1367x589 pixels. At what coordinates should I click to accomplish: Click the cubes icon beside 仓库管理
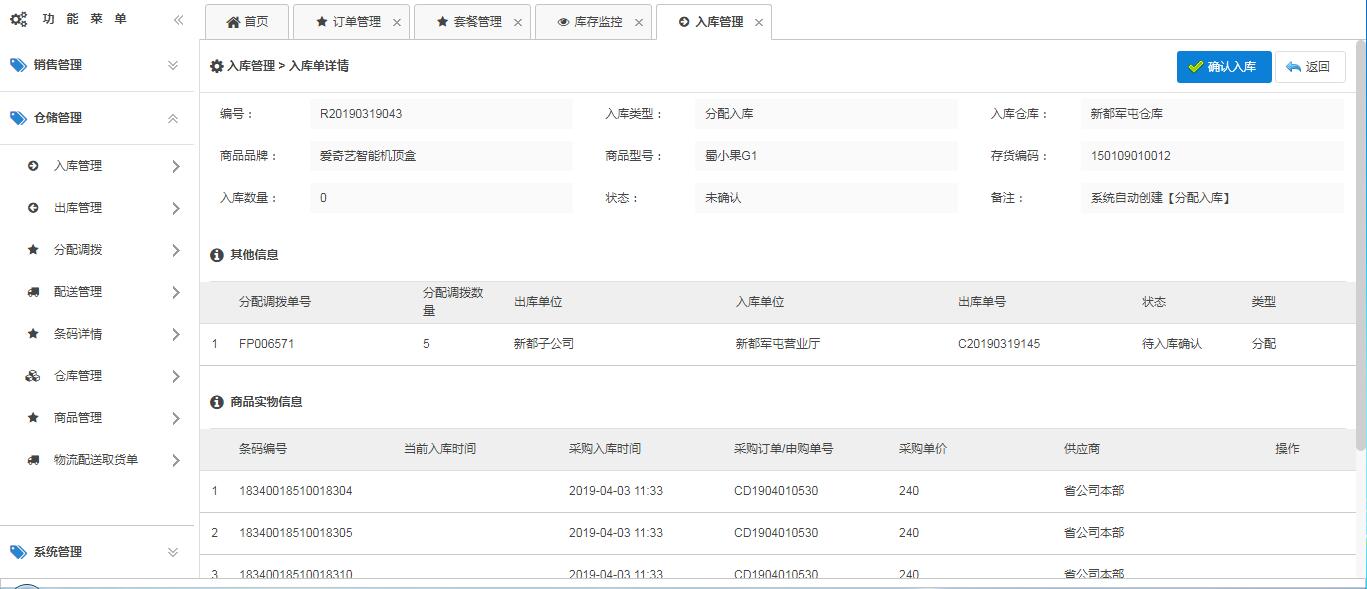tap(33, 376)
